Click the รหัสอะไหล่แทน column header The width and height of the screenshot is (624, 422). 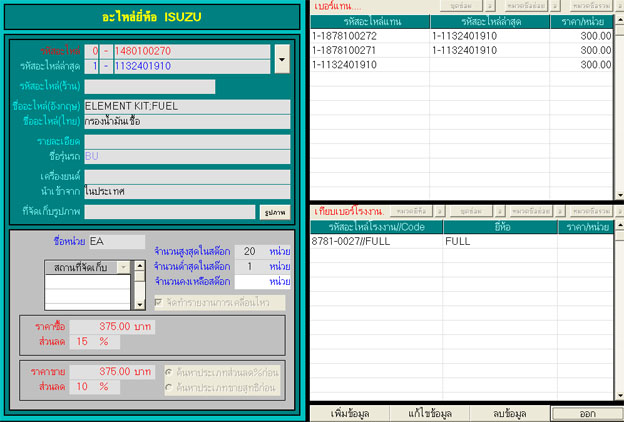pyautogui.click(x=370, y=22)
